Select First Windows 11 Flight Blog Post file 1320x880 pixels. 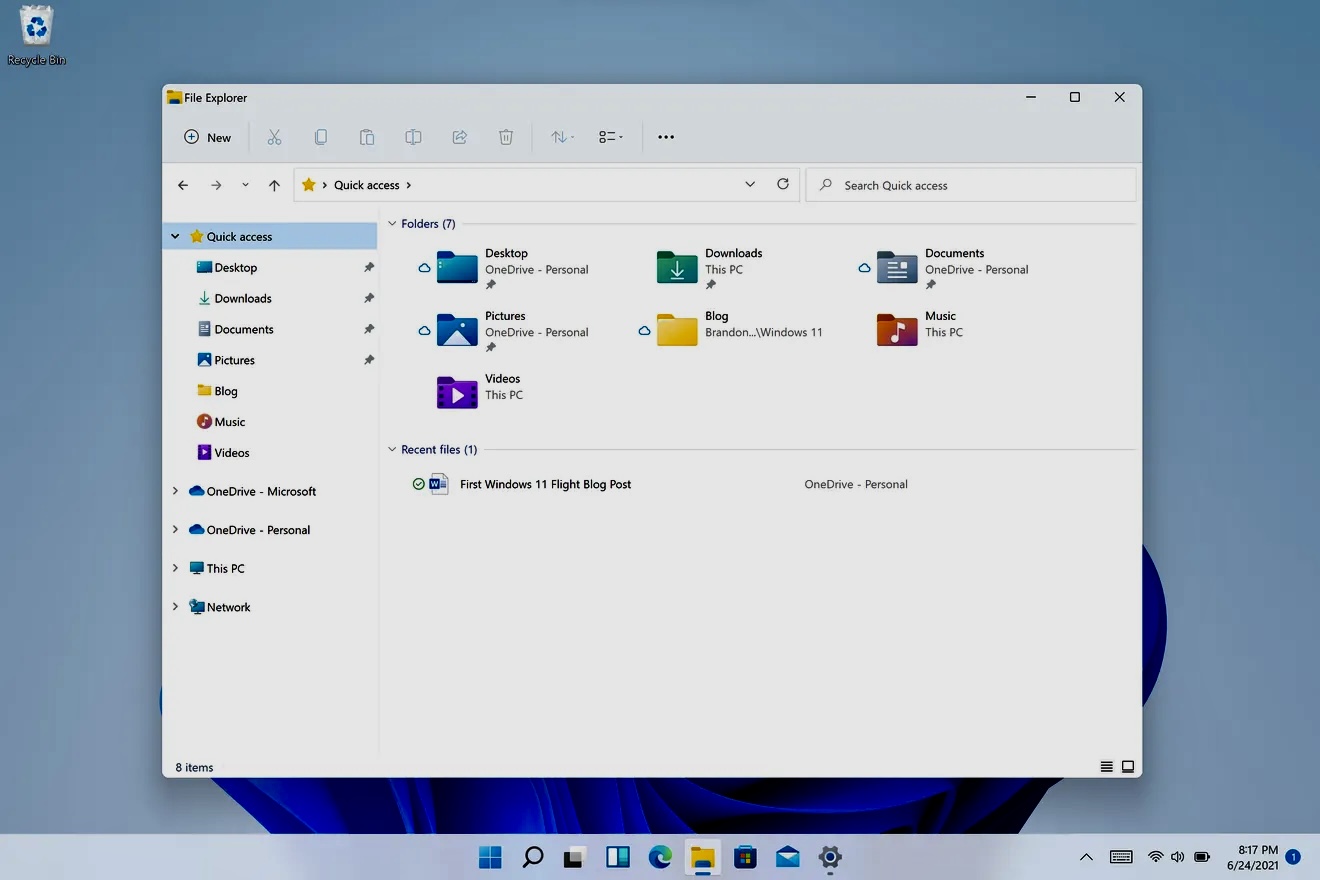point(546,485)
